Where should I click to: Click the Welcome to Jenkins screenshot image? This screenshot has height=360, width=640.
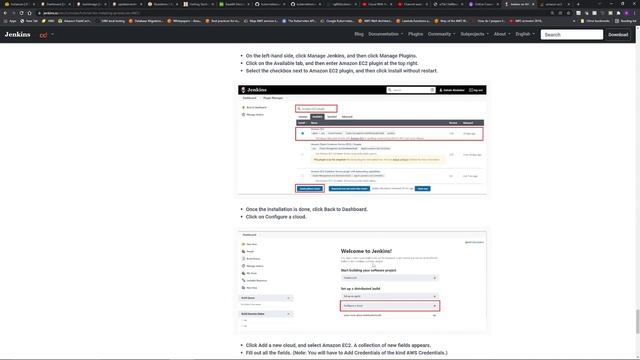(362, 282)
